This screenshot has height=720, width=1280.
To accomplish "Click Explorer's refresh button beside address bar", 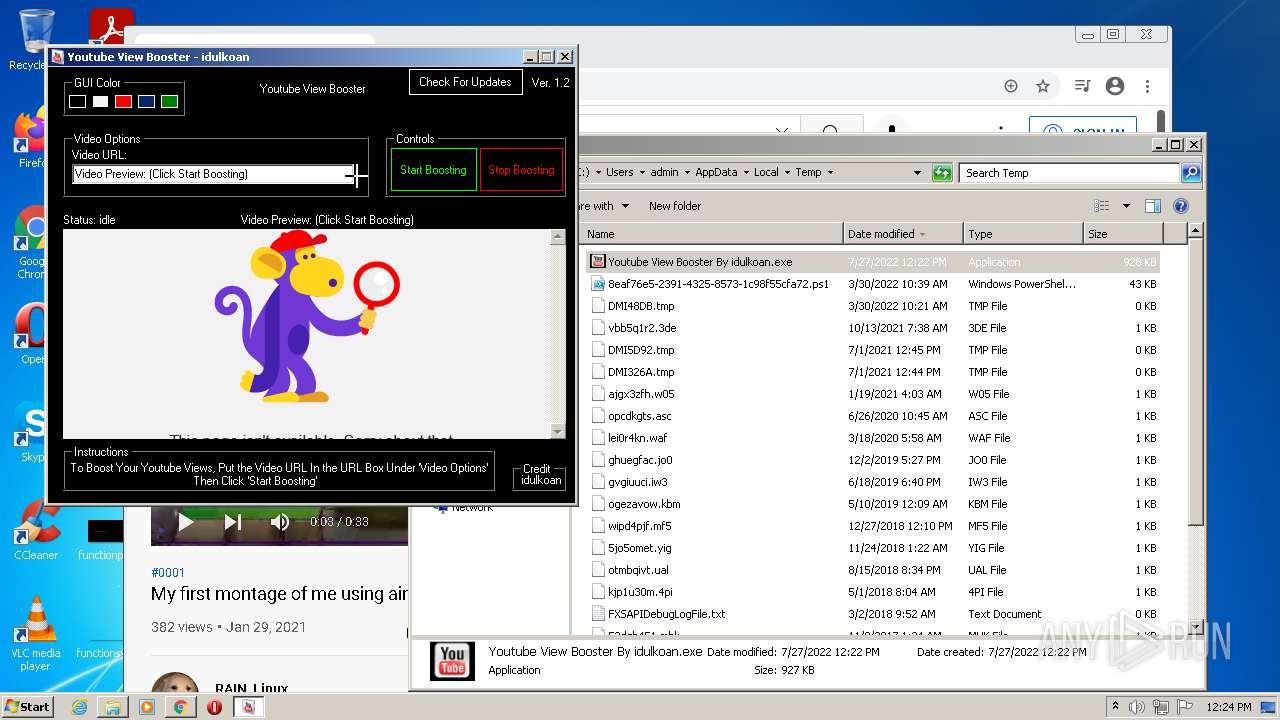I will (942, 173).
